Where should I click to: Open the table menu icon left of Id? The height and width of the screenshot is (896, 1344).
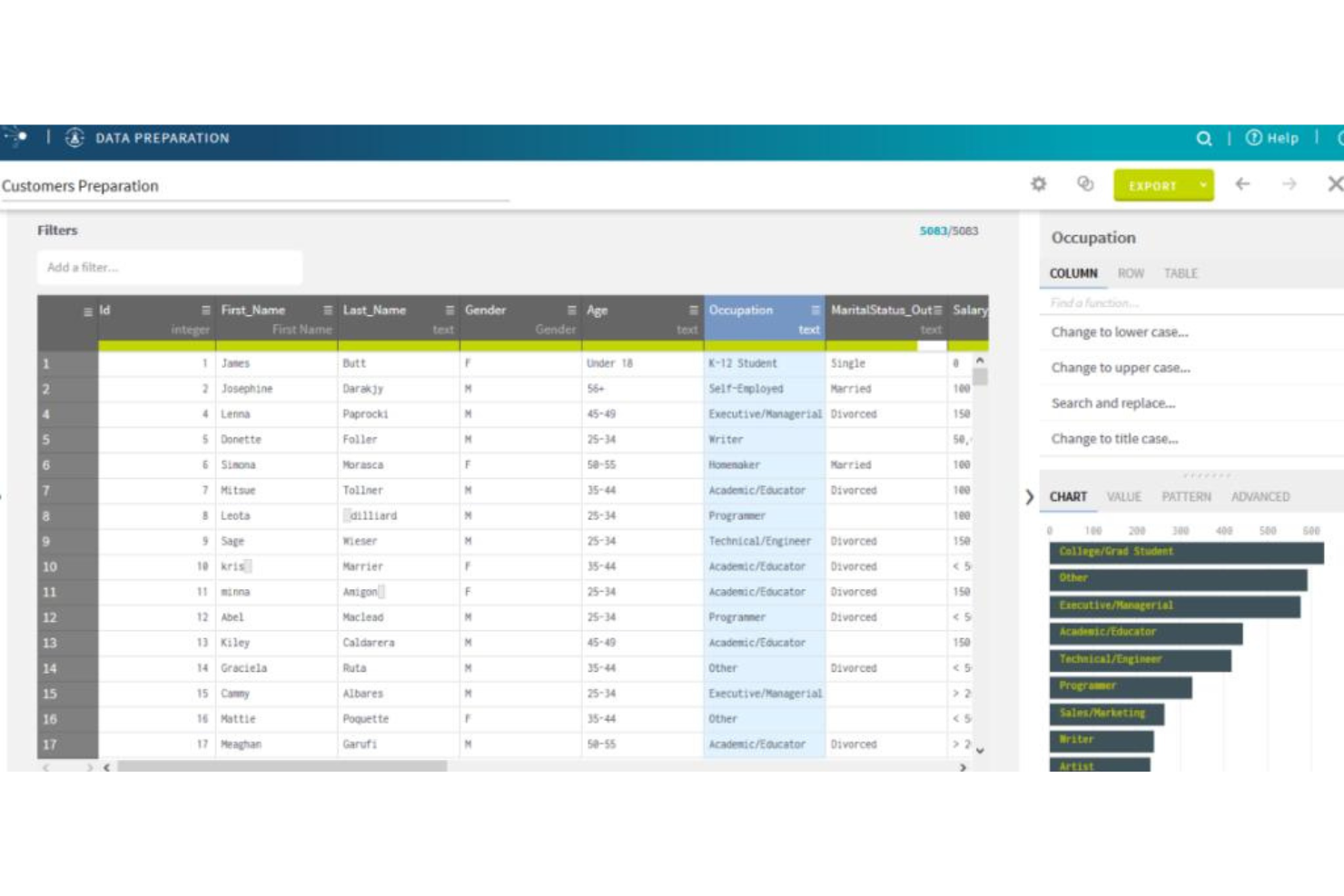(88, 311)
